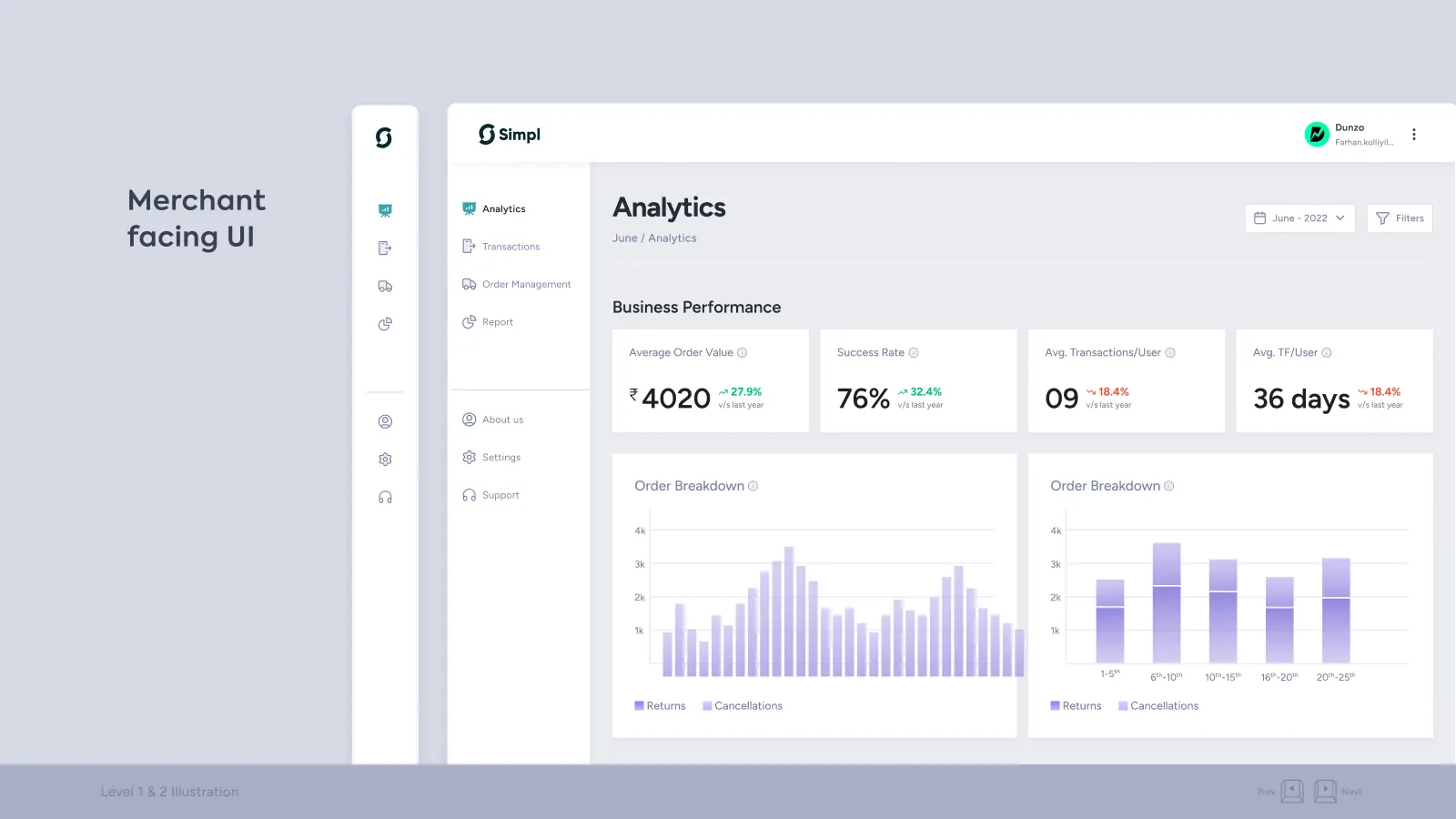Click the delivery truck icon in collapsed sidebar
Image resolution: width=1456 pixels, height=819 pixels.
coord(385,287)
